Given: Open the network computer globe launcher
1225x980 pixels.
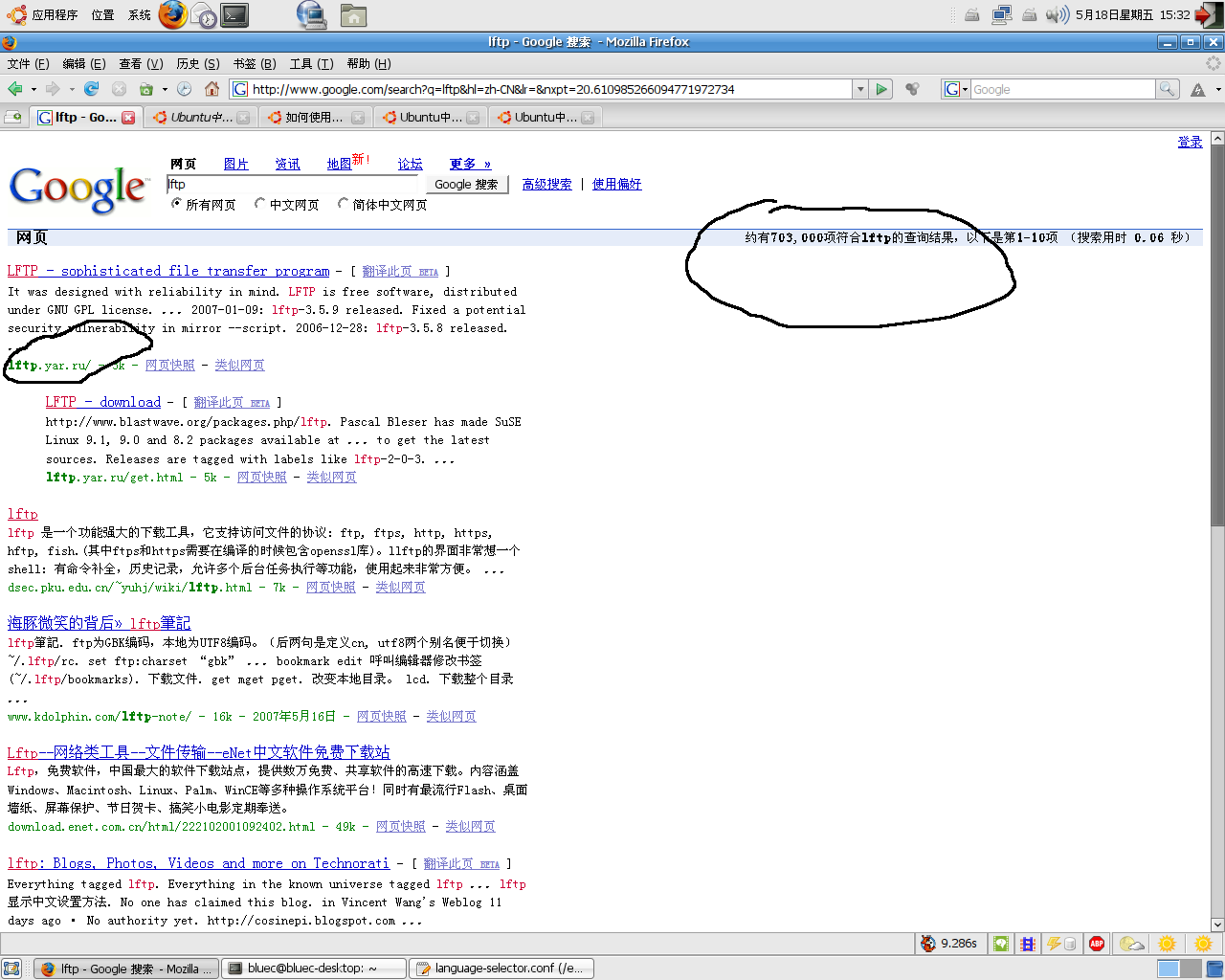Looking at the screenshot, I should (x=311, y=14).
